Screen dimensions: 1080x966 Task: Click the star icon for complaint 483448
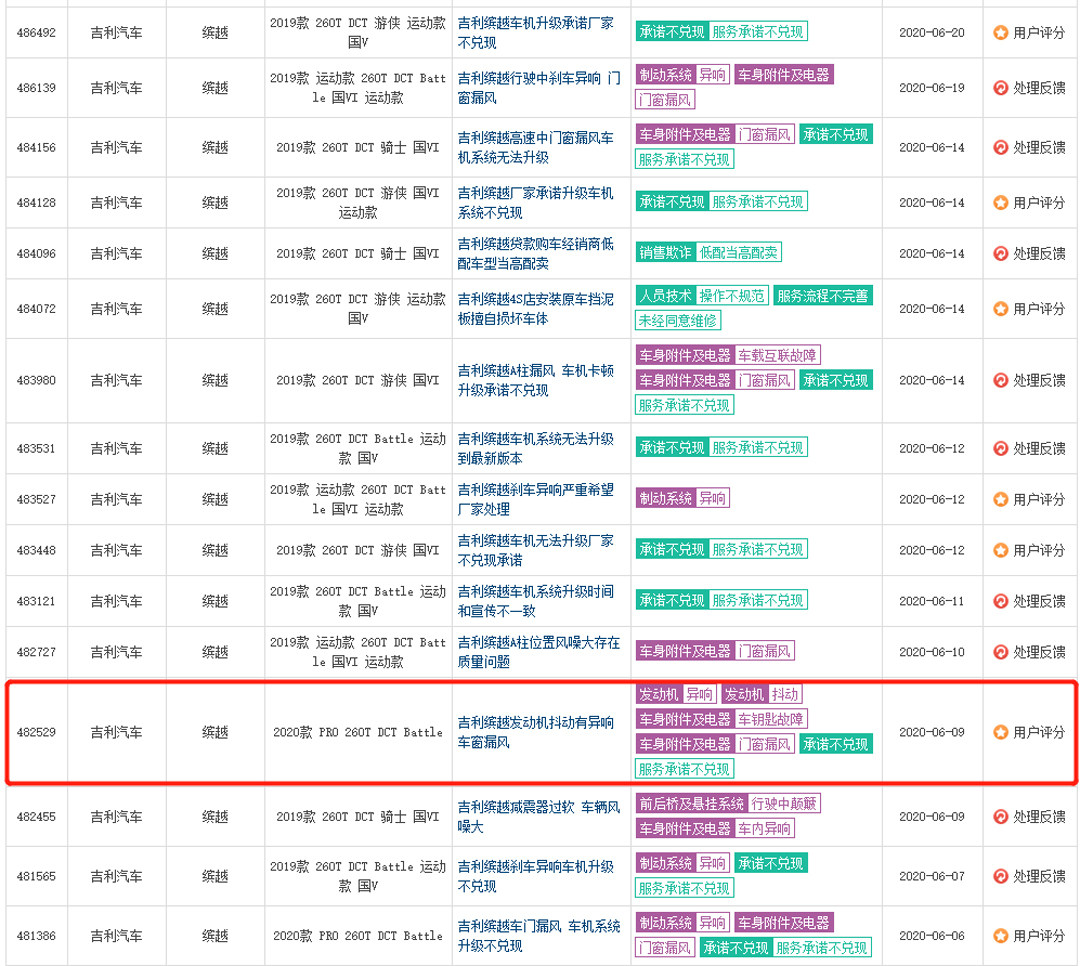coord(1000,550)
